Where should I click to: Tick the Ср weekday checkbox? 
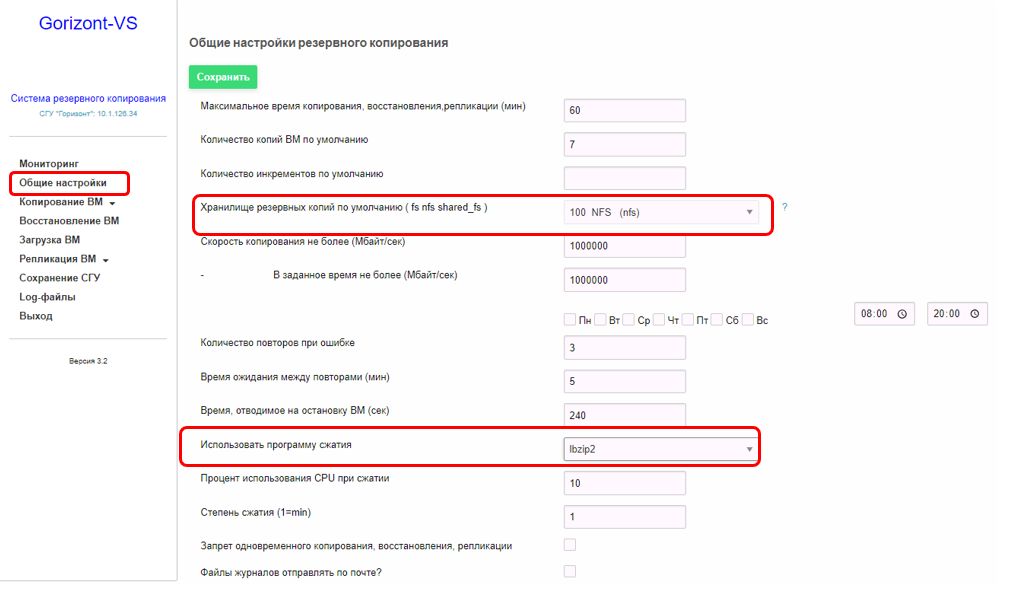pos(628,319)
